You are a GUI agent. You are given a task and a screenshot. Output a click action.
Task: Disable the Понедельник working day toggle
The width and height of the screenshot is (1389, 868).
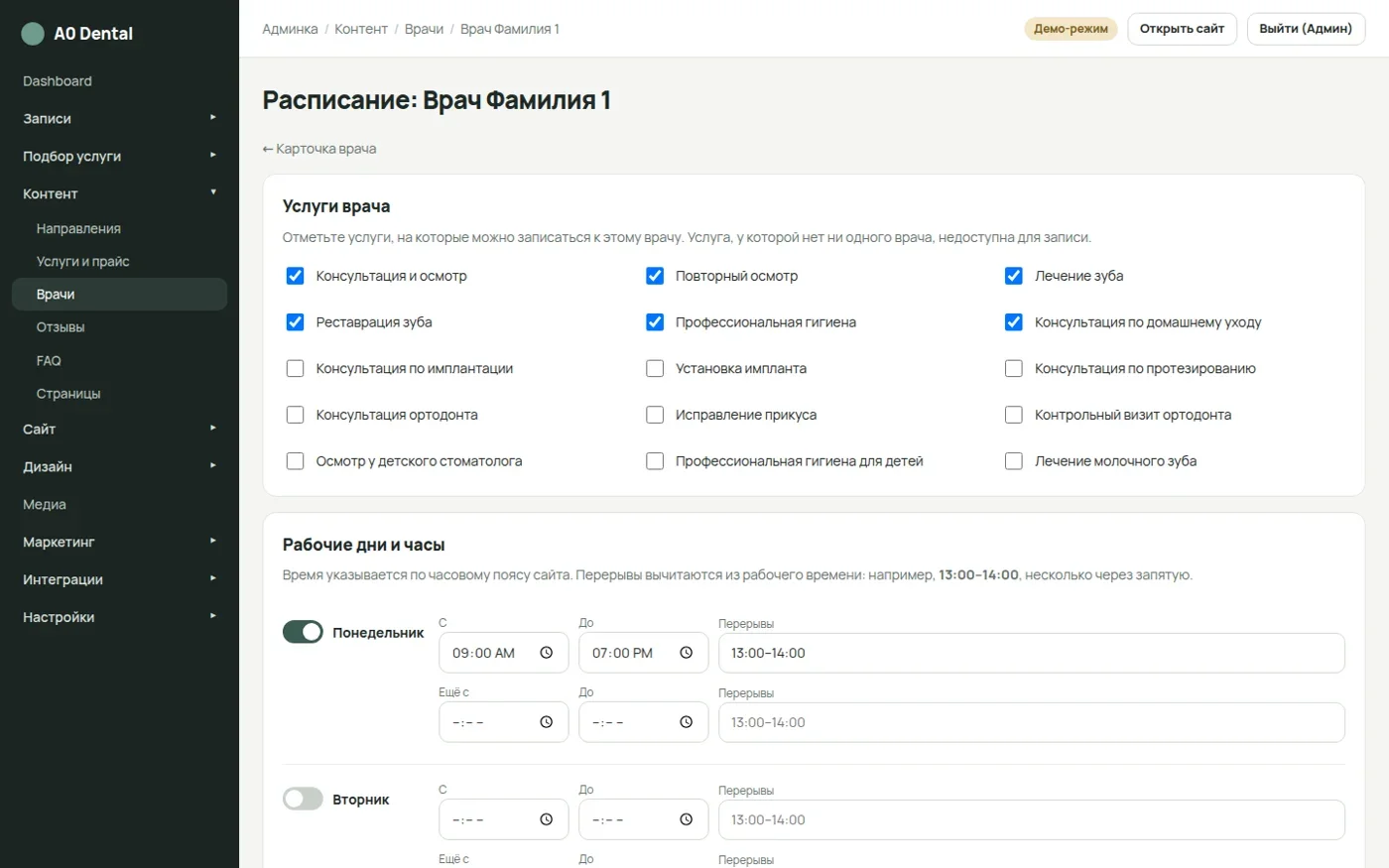pos(303,632)
